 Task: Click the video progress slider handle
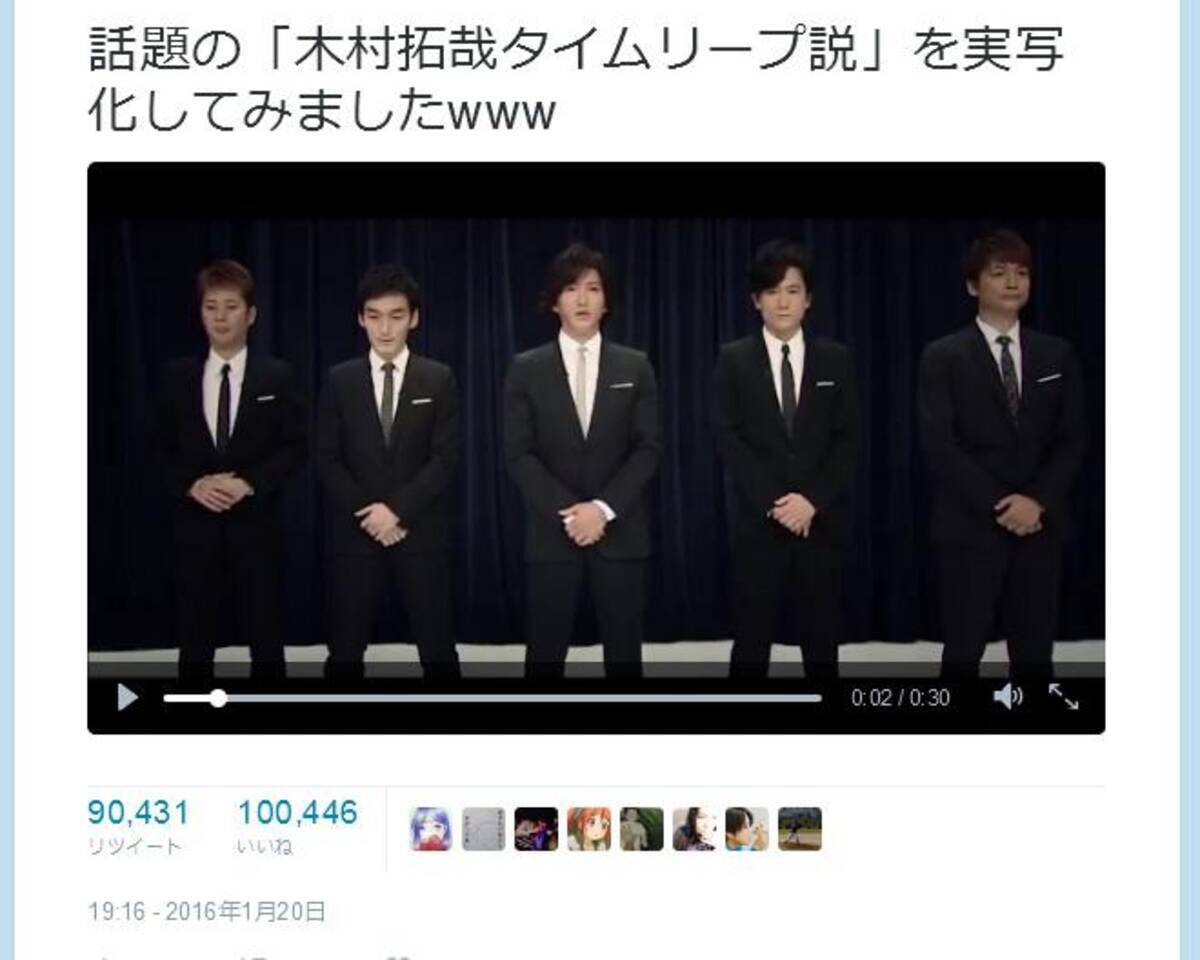tap(218, 698)
